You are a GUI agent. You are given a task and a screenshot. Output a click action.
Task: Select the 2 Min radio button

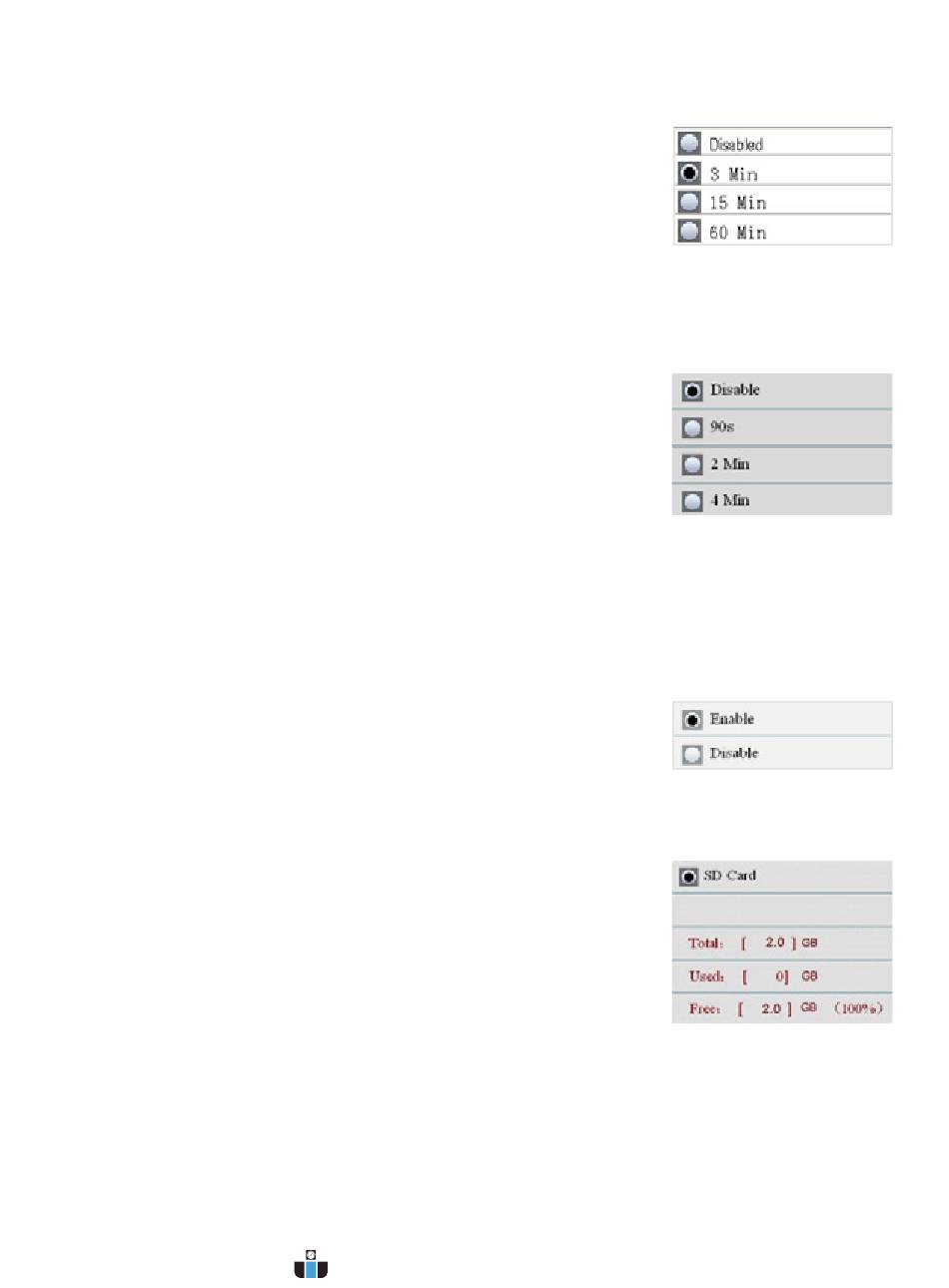[x=692, y=464]
